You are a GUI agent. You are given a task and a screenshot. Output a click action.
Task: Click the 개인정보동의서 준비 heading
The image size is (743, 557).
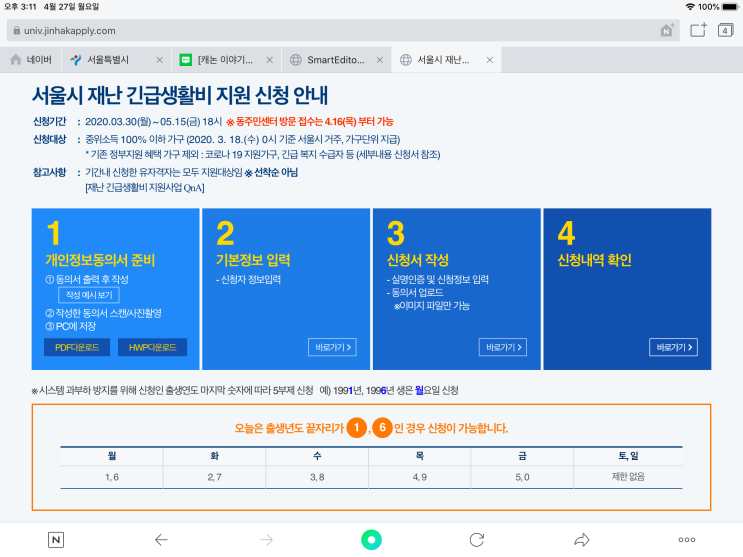coord(100,260)
